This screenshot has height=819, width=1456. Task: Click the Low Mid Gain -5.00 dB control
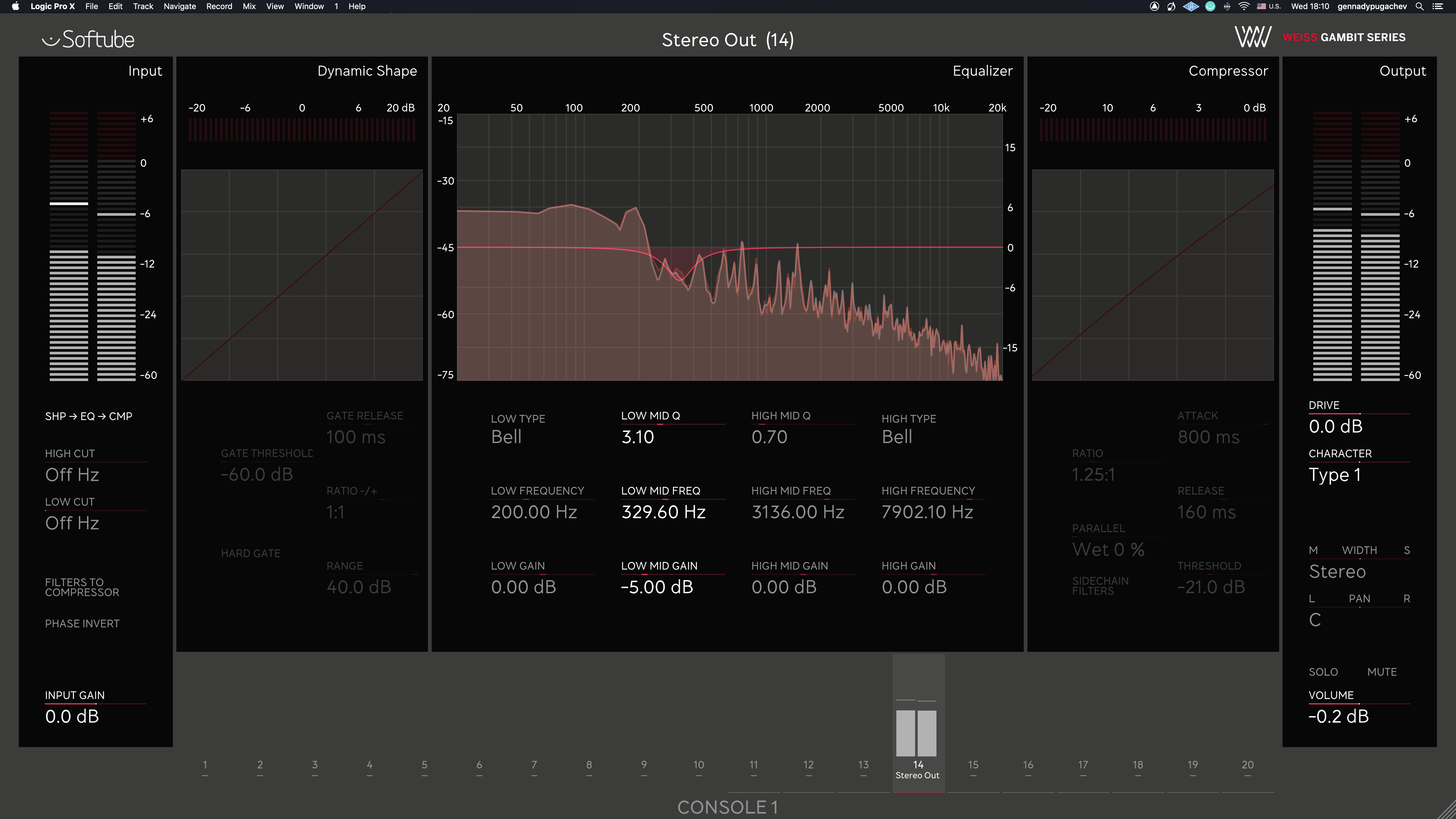[x=657, y=587]
